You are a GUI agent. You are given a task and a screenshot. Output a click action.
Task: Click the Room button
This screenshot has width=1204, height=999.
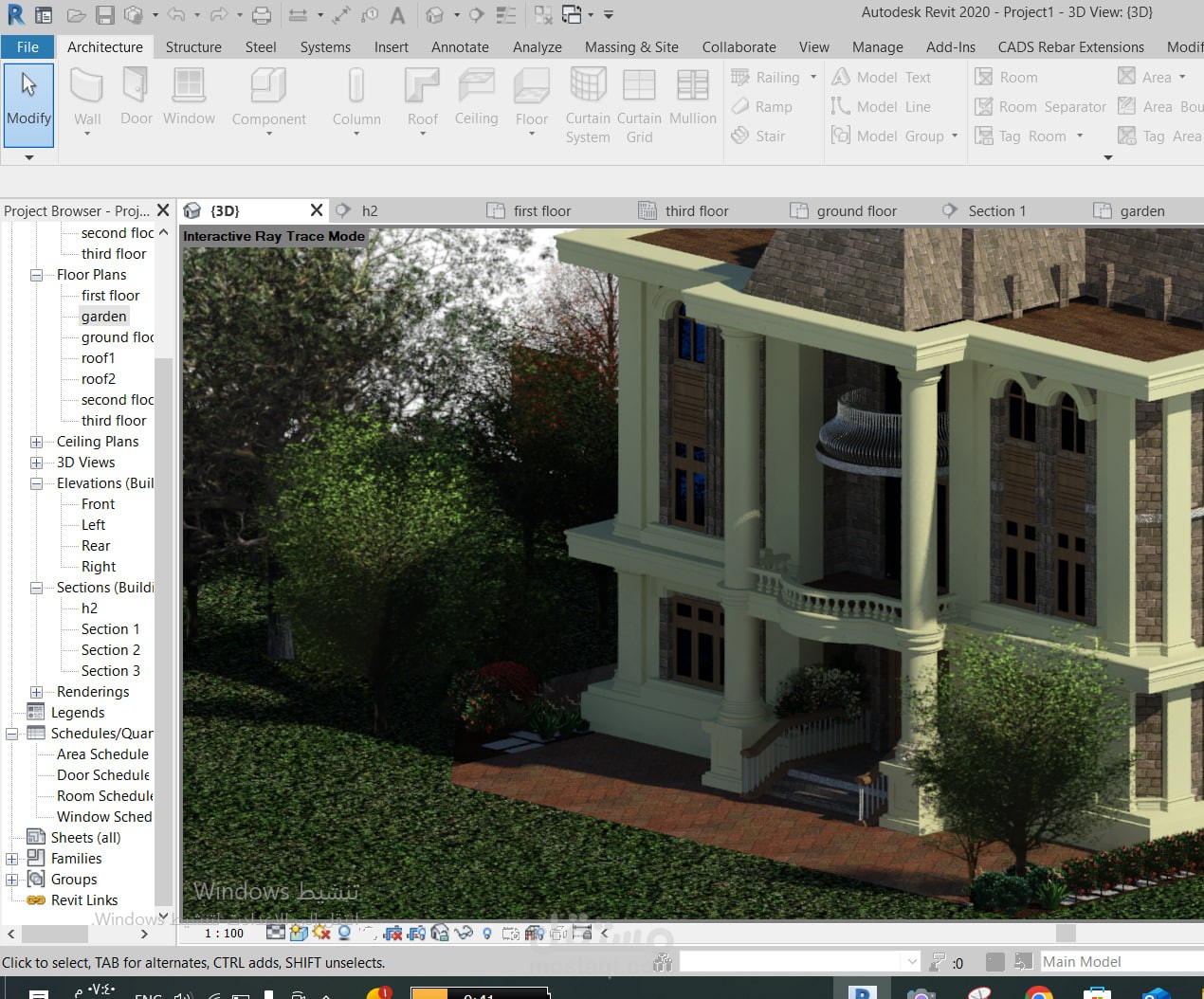[x=1007, y=78]
